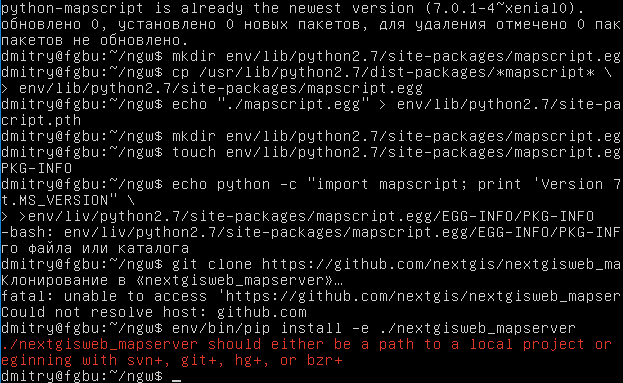The height and width of the screenshot is (383, 623).
Task: Click 'Клонирование в «nextgisweb_mapserver»' line
Action: 172,280
